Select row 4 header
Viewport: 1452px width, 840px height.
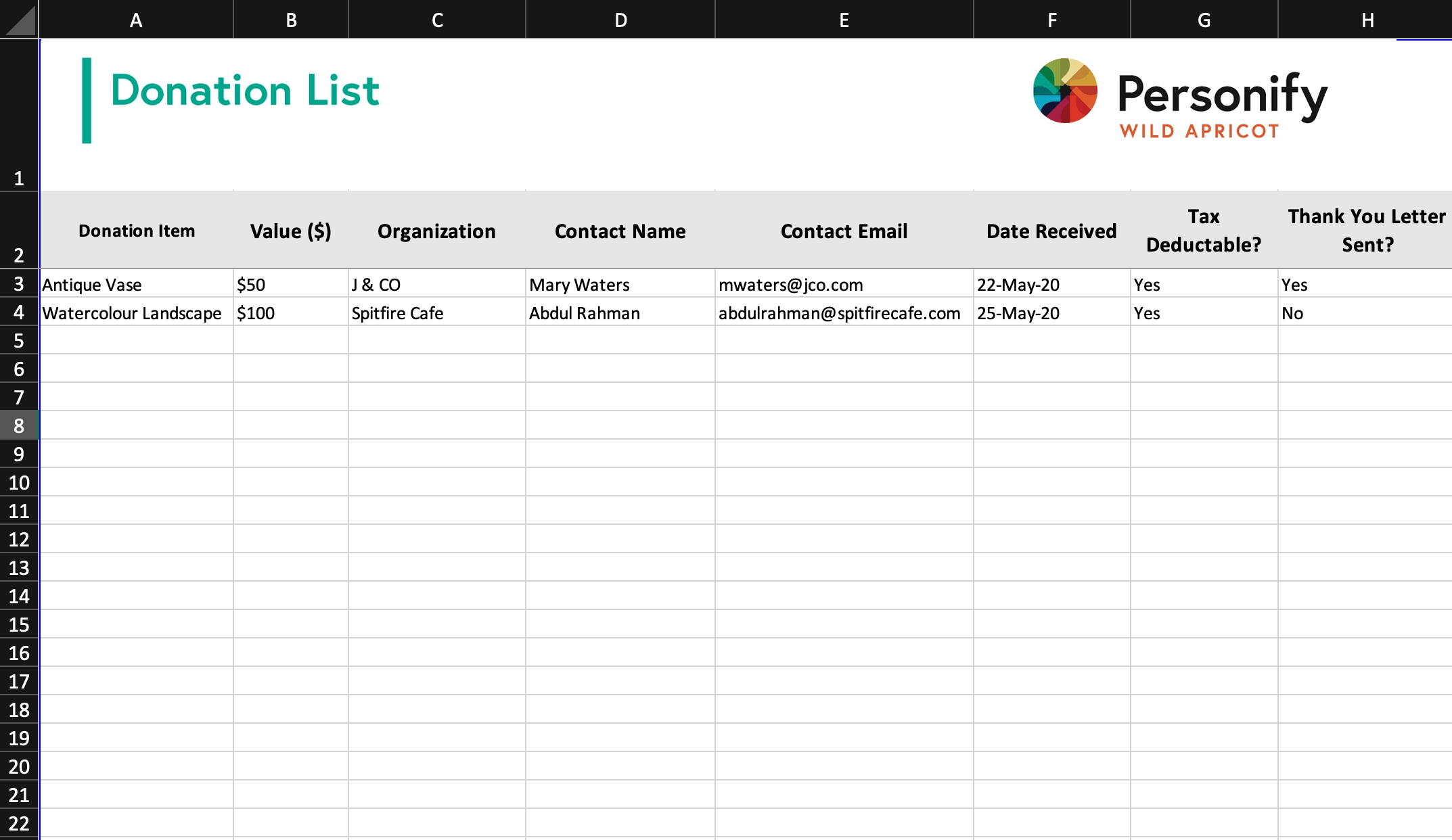(x=19, y=312)
